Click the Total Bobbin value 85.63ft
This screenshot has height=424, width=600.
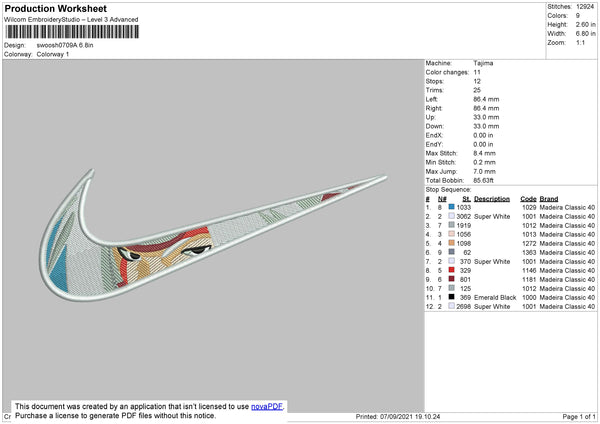[x=484, y=180]
